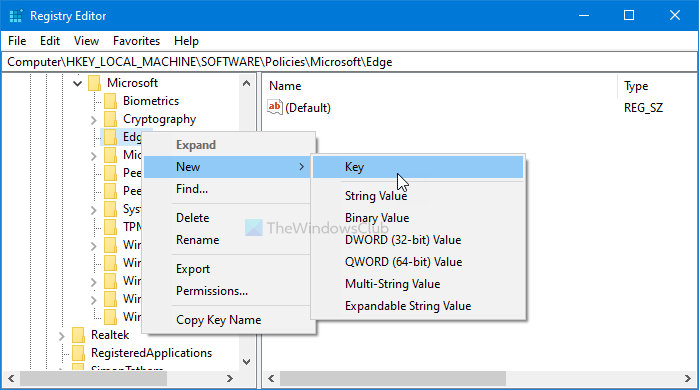Open the Edit menu
This screenshot has width=700, height=390.
tap(50, 41)
